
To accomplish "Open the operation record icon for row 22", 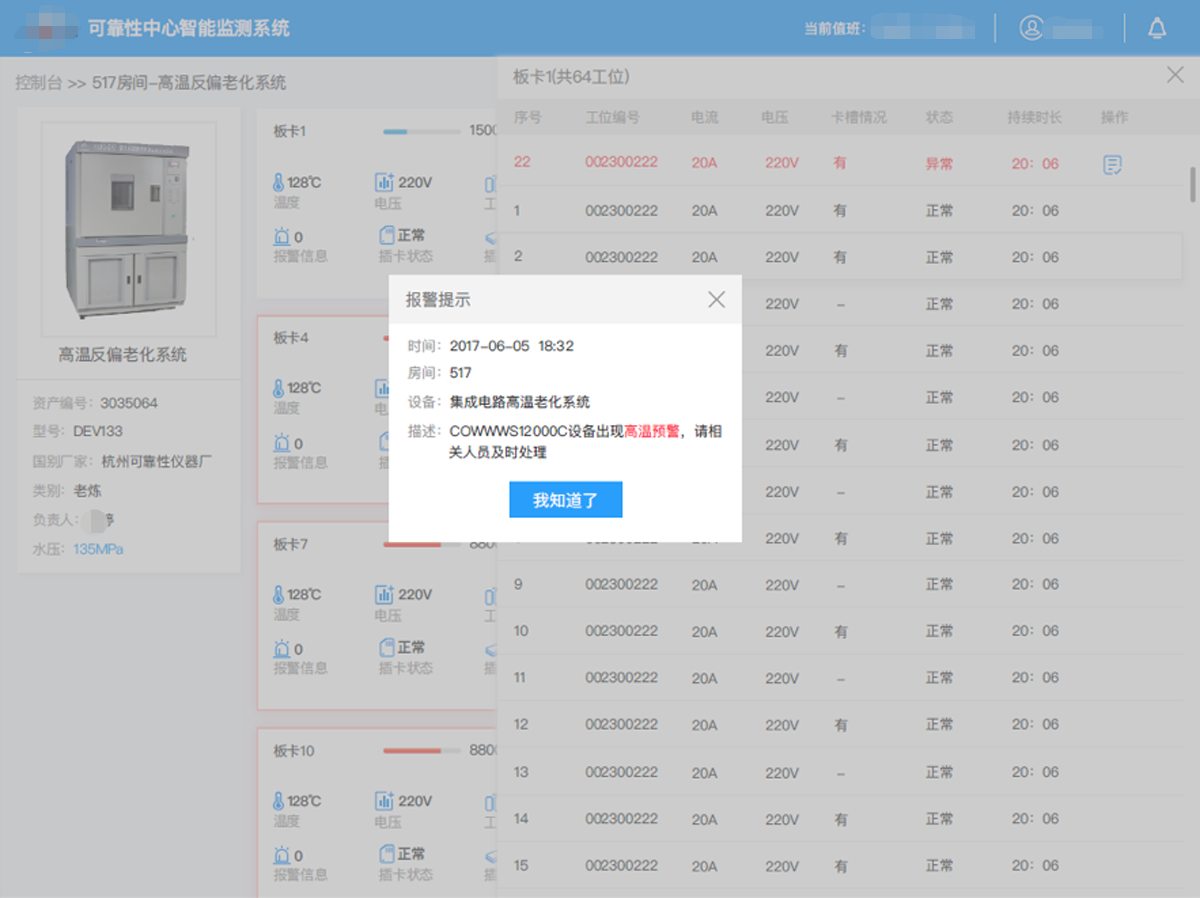I will coord(1114,164).
